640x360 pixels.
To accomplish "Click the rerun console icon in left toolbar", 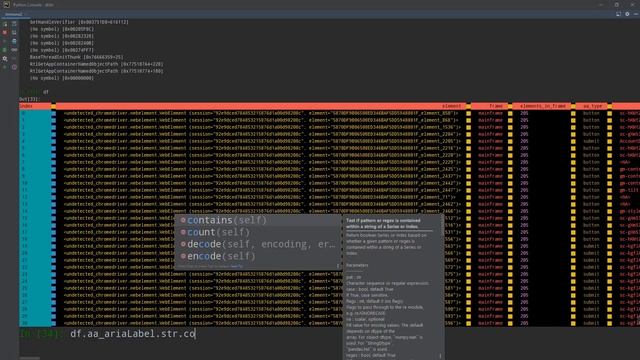I will [4, 24].
